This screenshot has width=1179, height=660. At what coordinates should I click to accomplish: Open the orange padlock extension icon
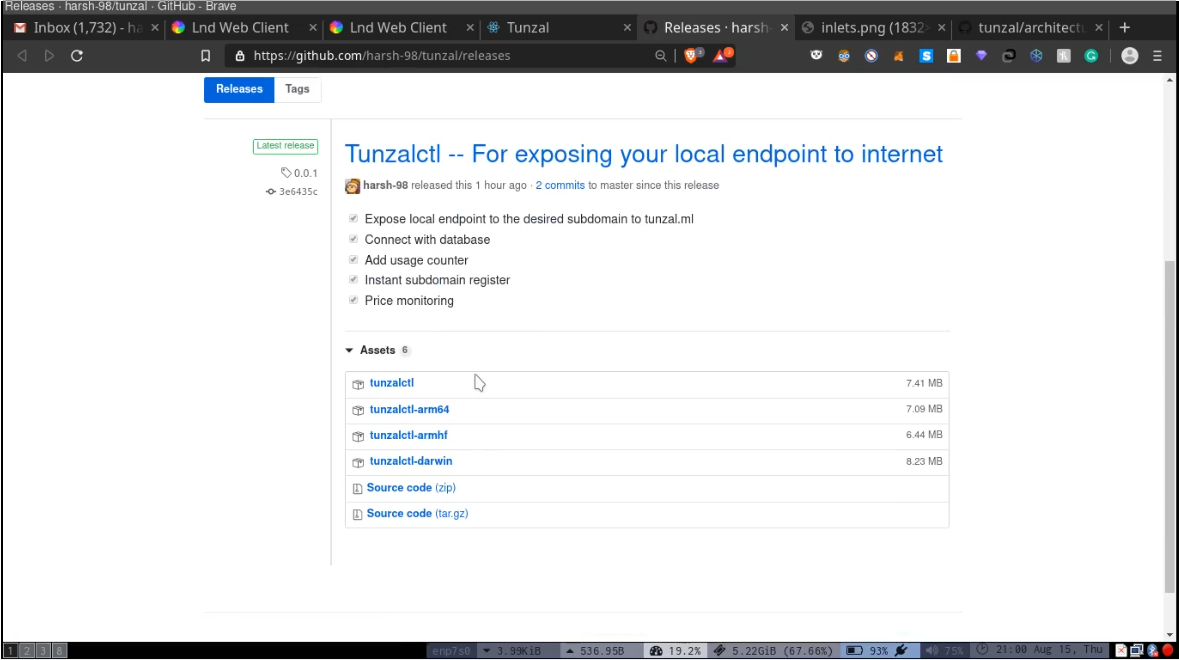pos(953,56)
